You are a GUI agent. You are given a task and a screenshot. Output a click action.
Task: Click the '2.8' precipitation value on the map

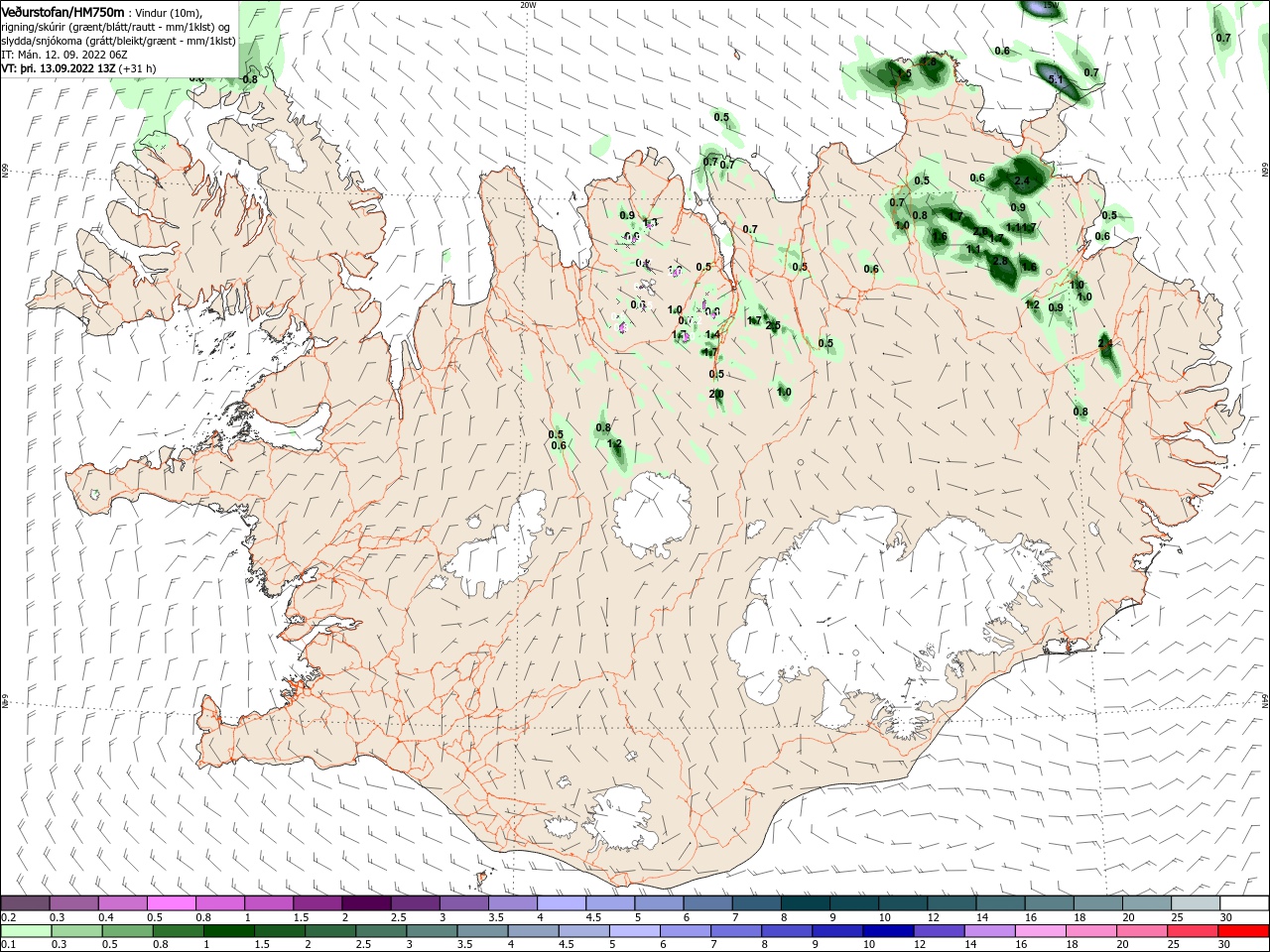click(x=1000, y=261)
